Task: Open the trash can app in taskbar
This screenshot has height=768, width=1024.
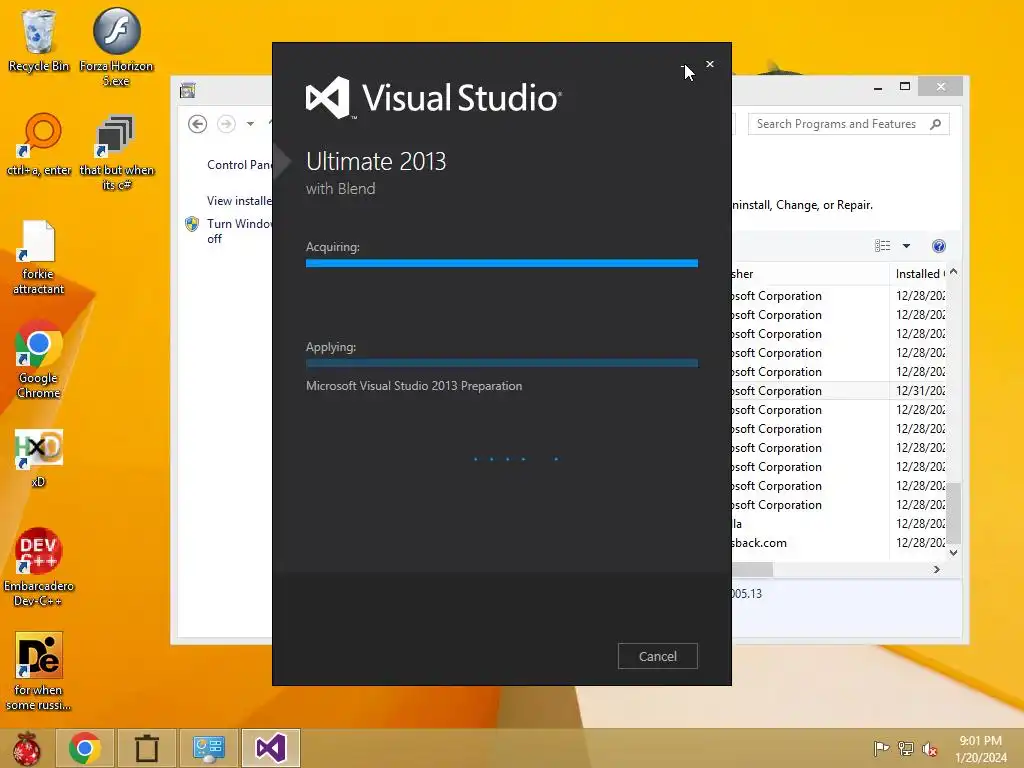Action: [x=146, y=748]
